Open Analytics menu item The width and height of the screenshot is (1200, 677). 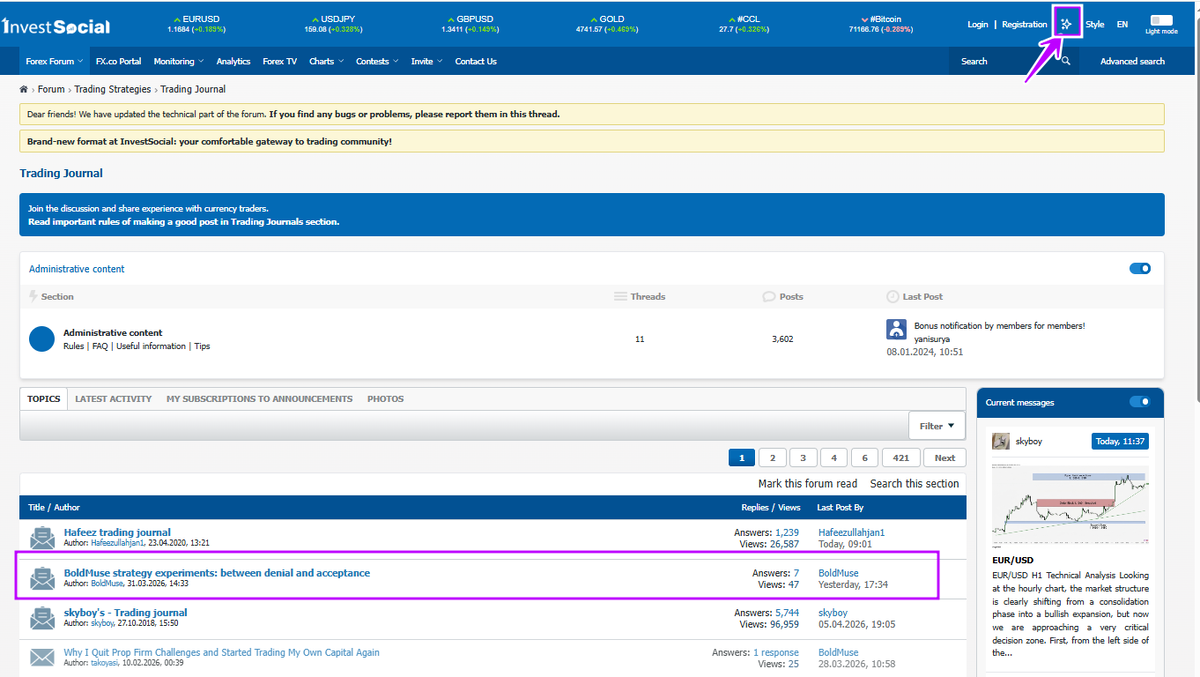point(233,61)
